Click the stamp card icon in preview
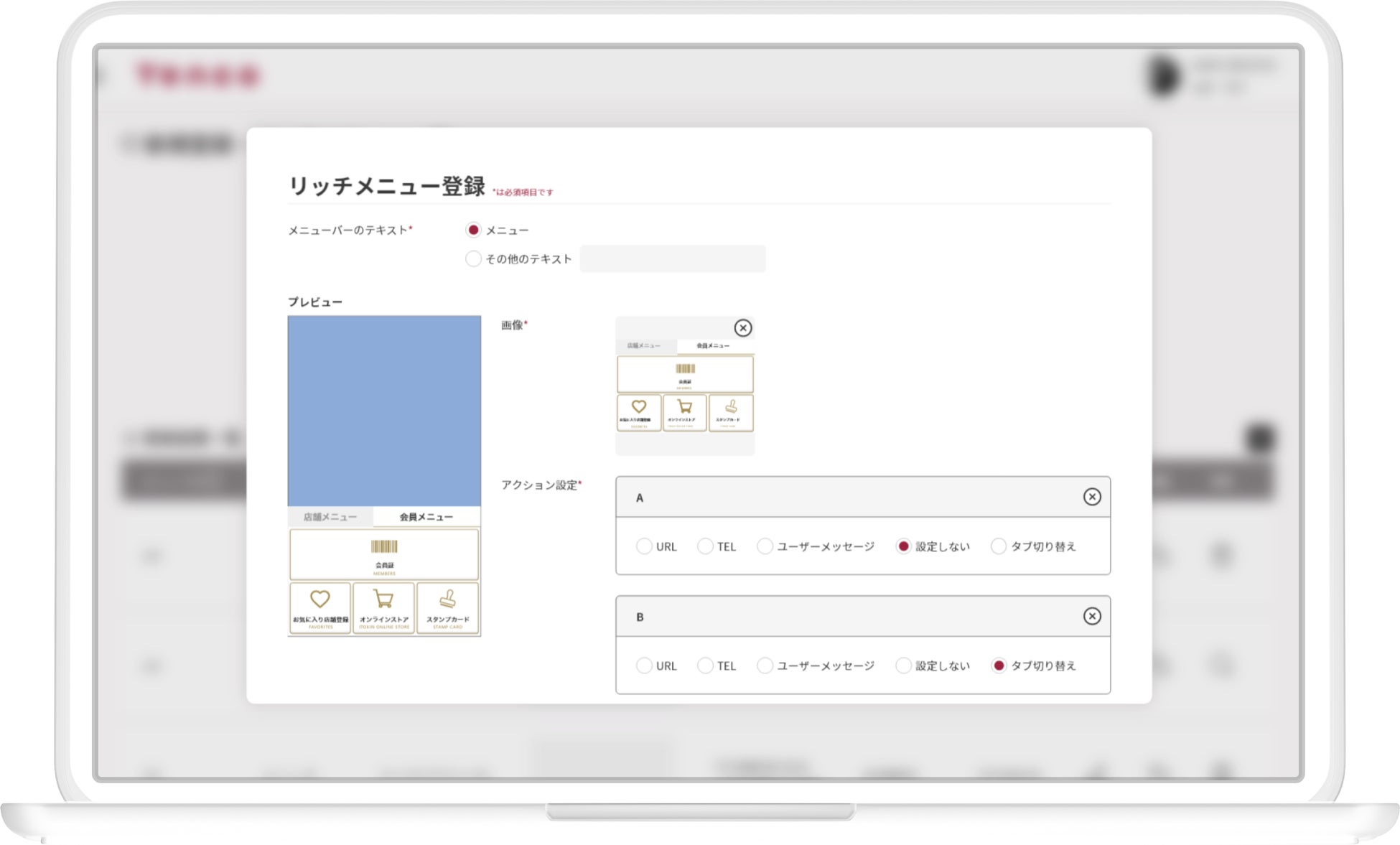 pos(447,599)
